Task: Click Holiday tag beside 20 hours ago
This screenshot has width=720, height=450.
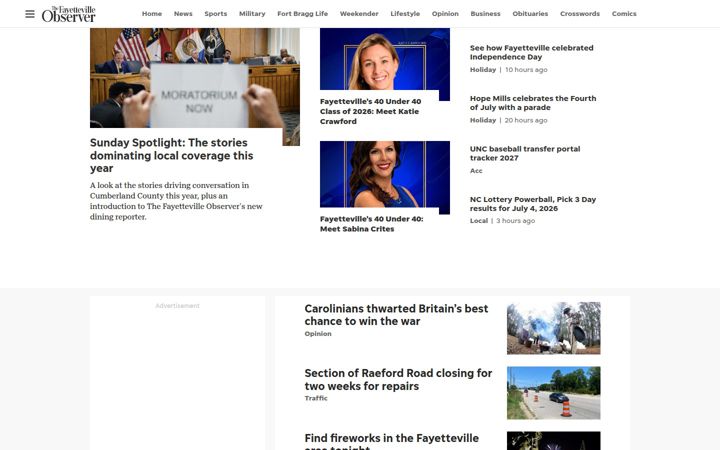Action: tap(483, 120)
